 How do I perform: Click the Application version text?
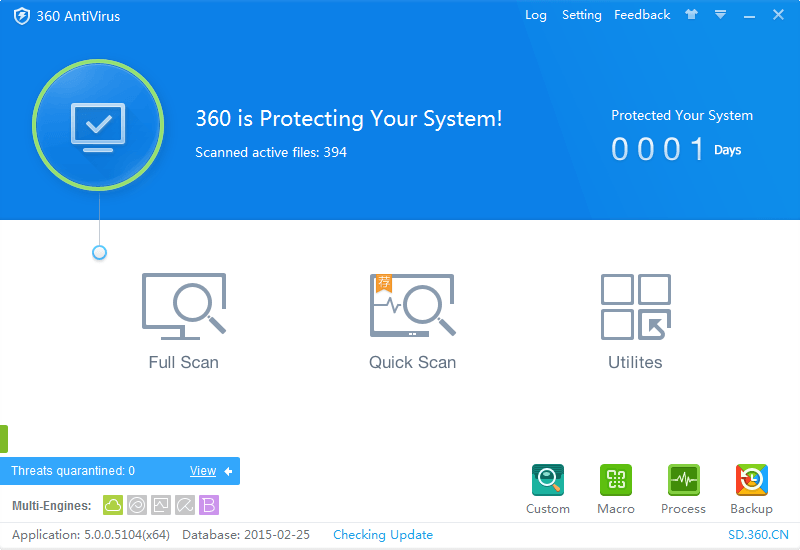(x=91, y=535)
